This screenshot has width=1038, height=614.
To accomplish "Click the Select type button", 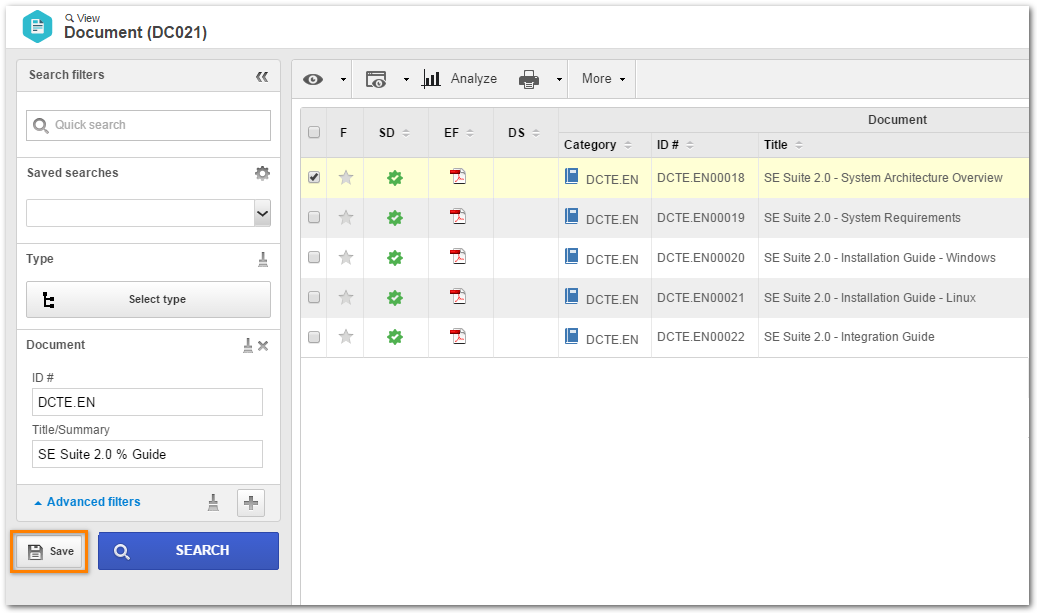I will (x=148, y=299).
